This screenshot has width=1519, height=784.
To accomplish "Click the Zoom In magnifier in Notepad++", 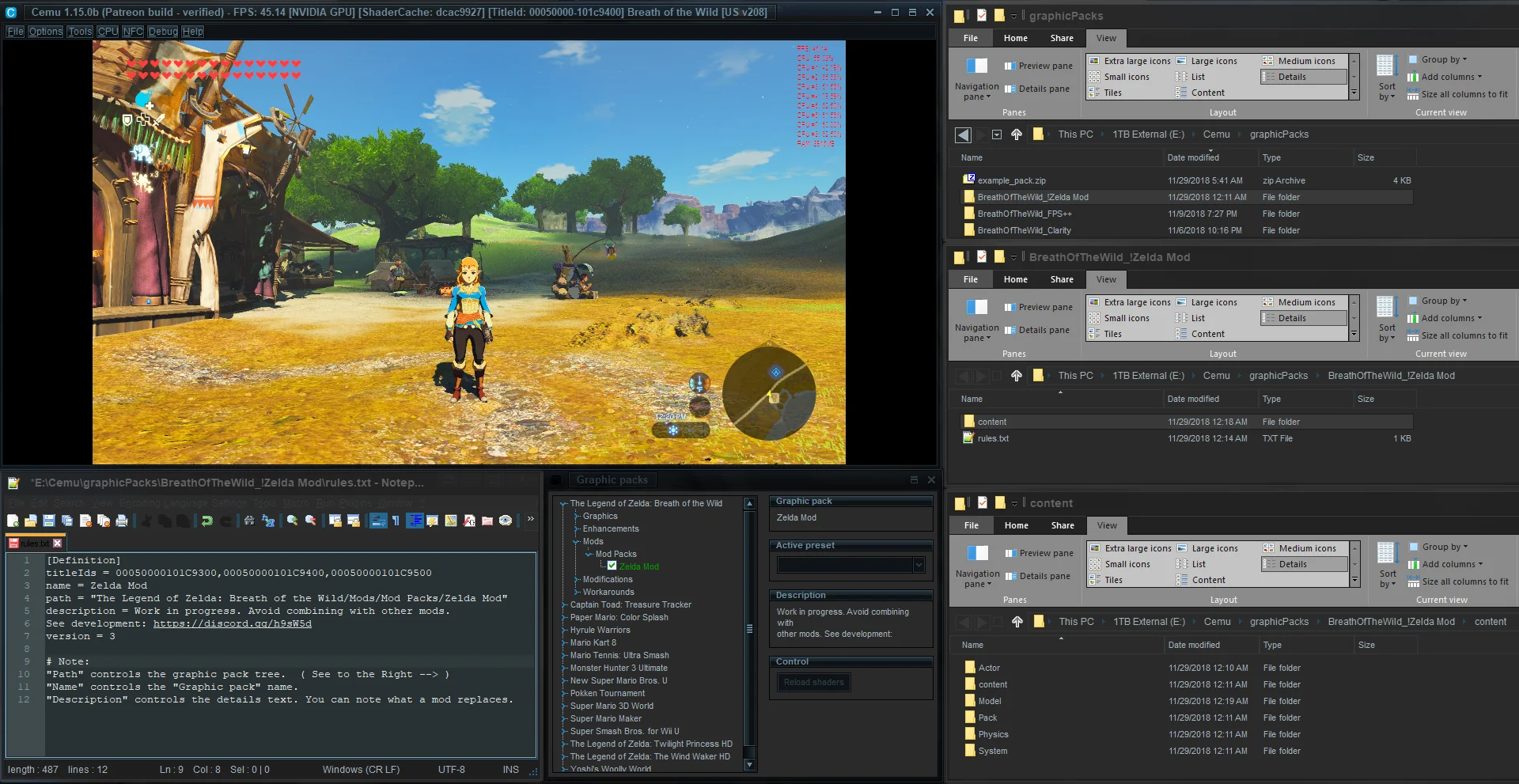I will click(293, 521).
